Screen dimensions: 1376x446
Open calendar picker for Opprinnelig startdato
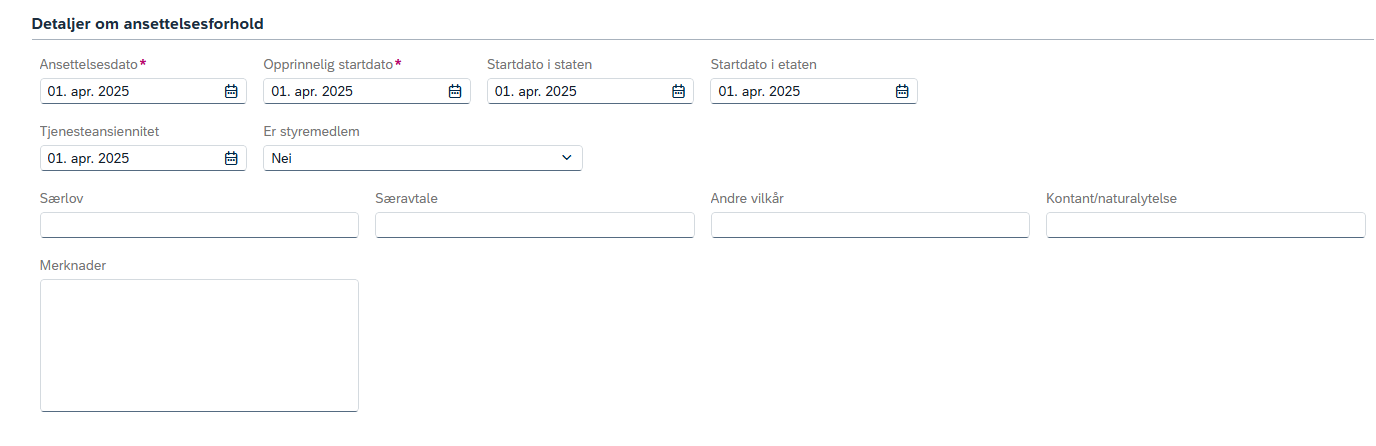(x=455, y=91)
